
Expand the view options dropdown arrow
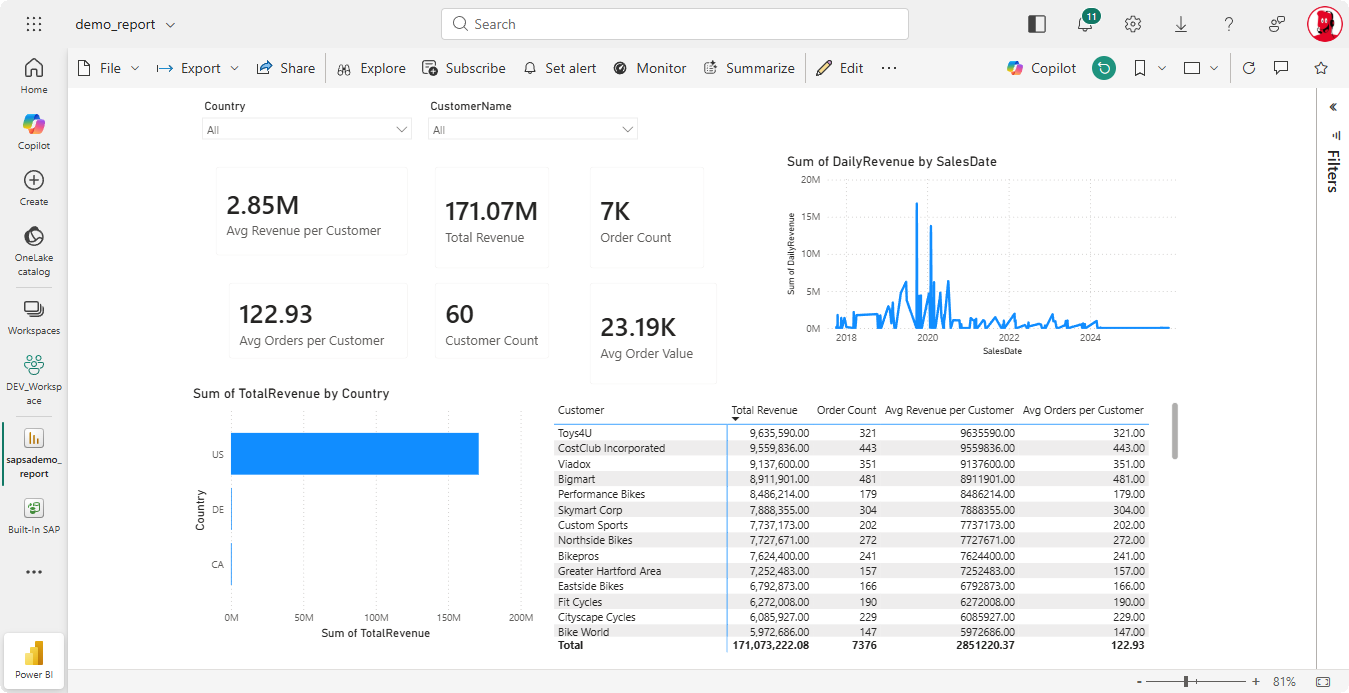click(1214, 68)
